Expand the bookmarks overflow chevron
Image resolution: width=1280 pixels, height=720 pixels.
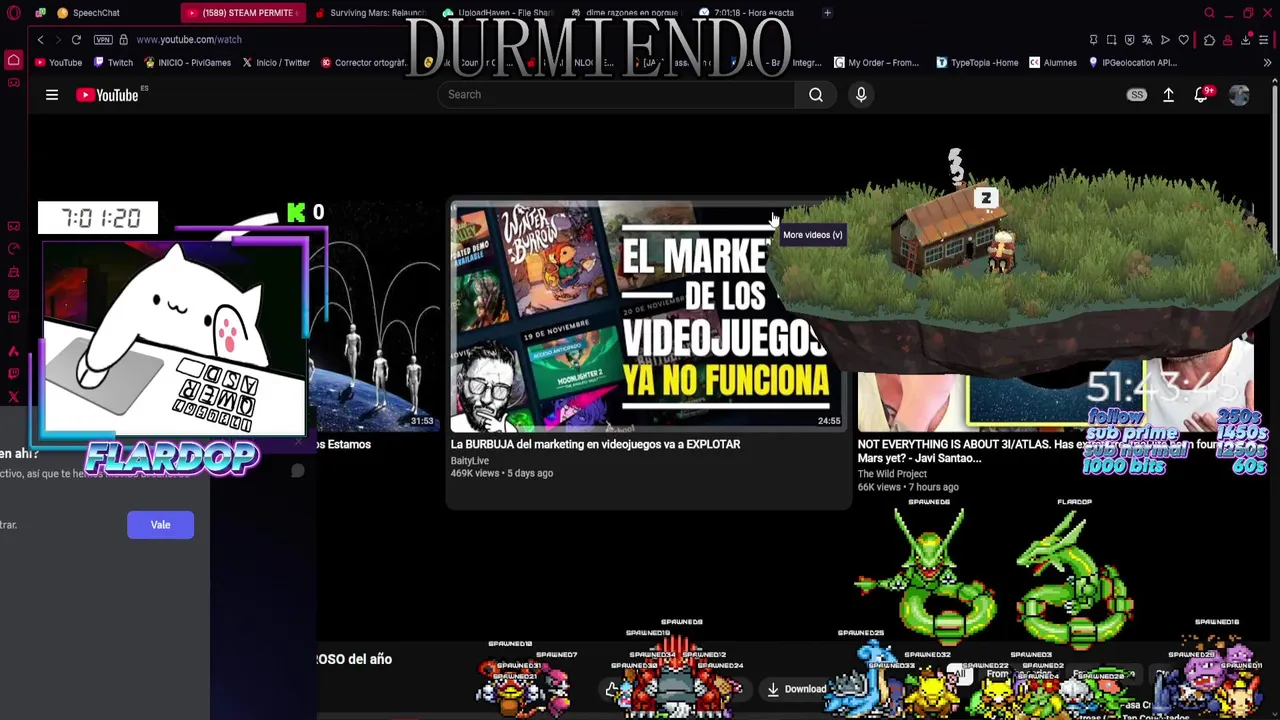(1267, 62)
